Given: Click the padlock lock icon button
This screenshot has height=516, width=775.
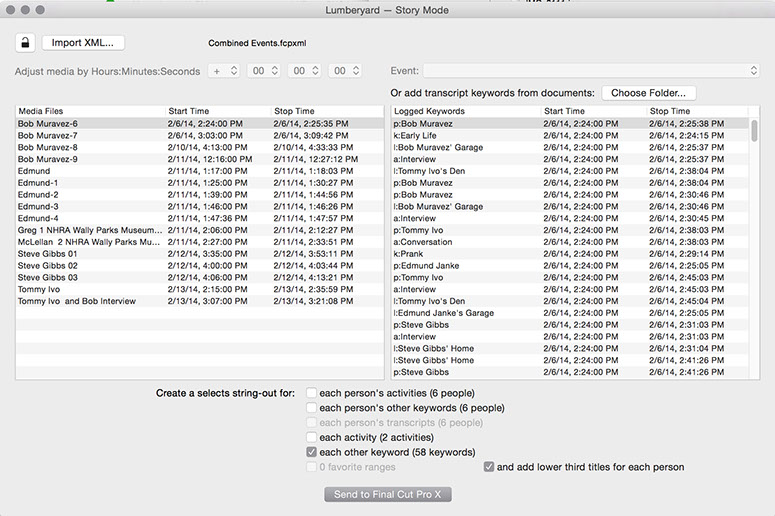Looking at the screenshot, I should click(x=25, y=43).
